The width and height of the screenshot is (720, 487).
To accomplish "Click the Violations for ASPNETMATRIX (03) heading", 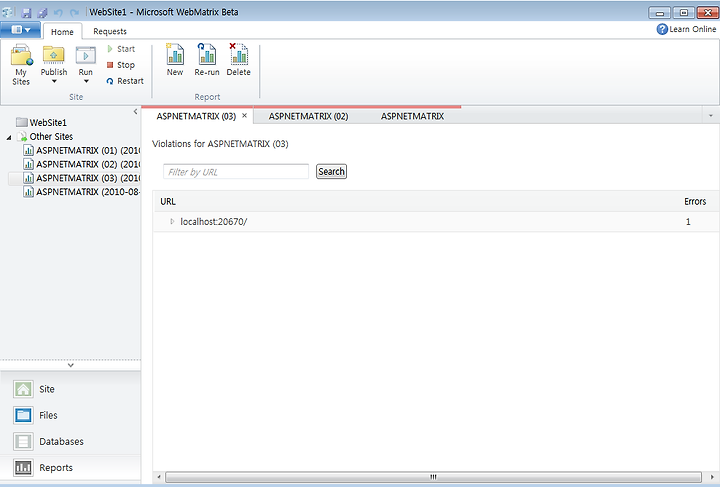I will (x=220, y=144).
